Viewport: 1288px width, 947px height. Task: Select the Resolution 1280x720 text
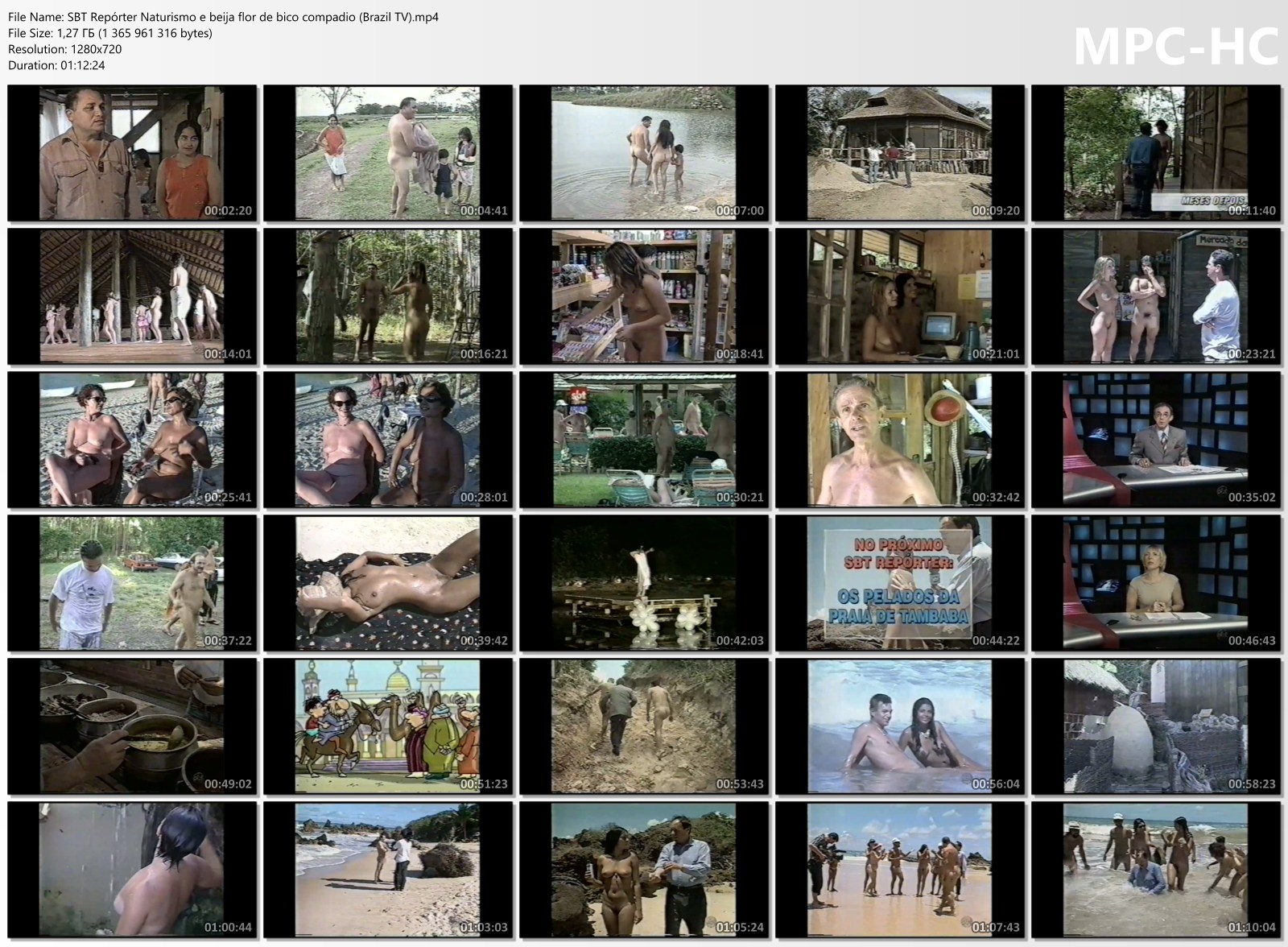pyautogui.click(x=65, y=49)
